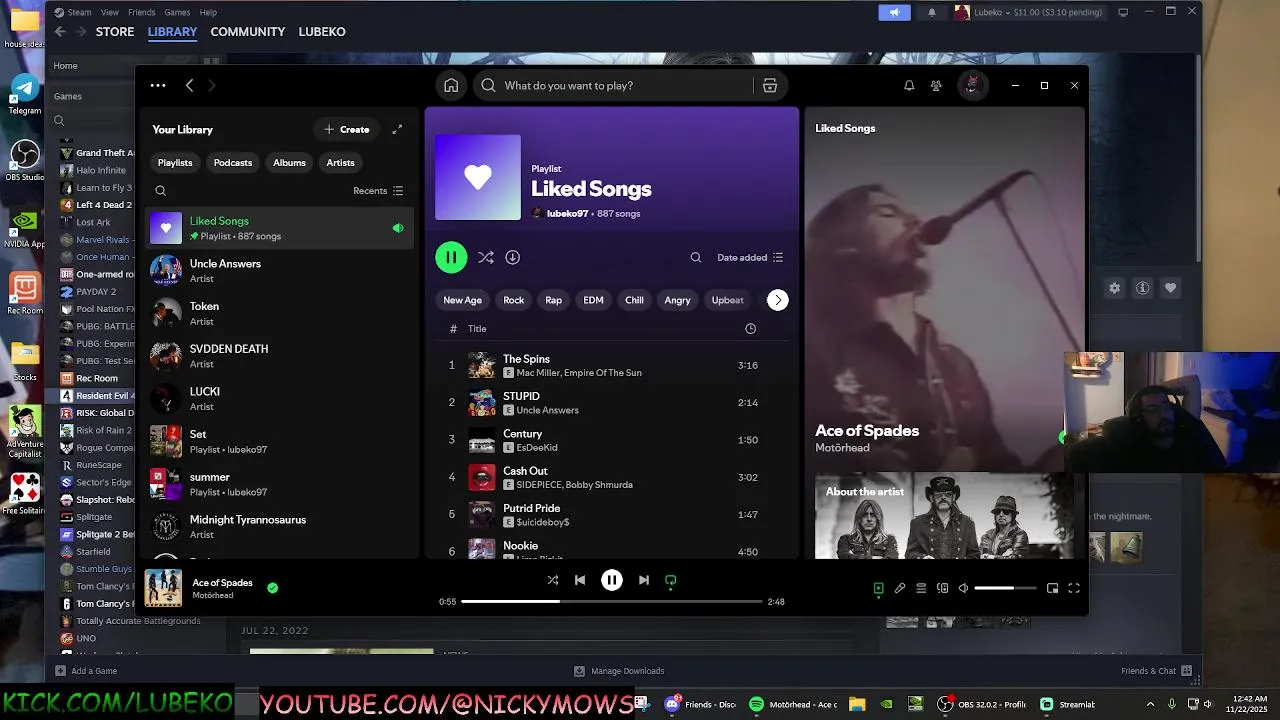
Task: Open the Steam View menu
Action: pyautogui.click(x=110, y=12)
